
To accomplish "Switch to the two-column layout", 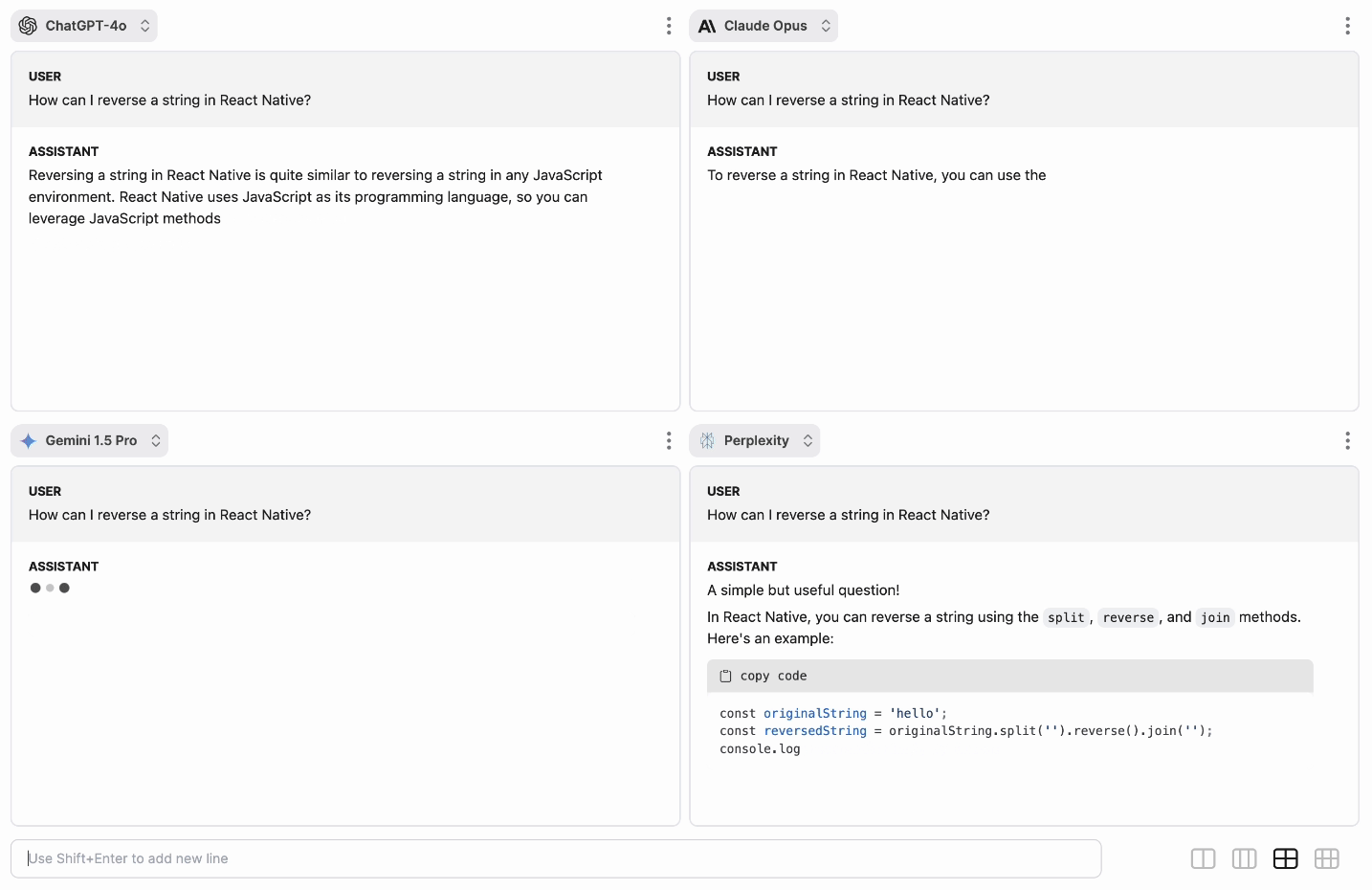I will click(1203, 858).
